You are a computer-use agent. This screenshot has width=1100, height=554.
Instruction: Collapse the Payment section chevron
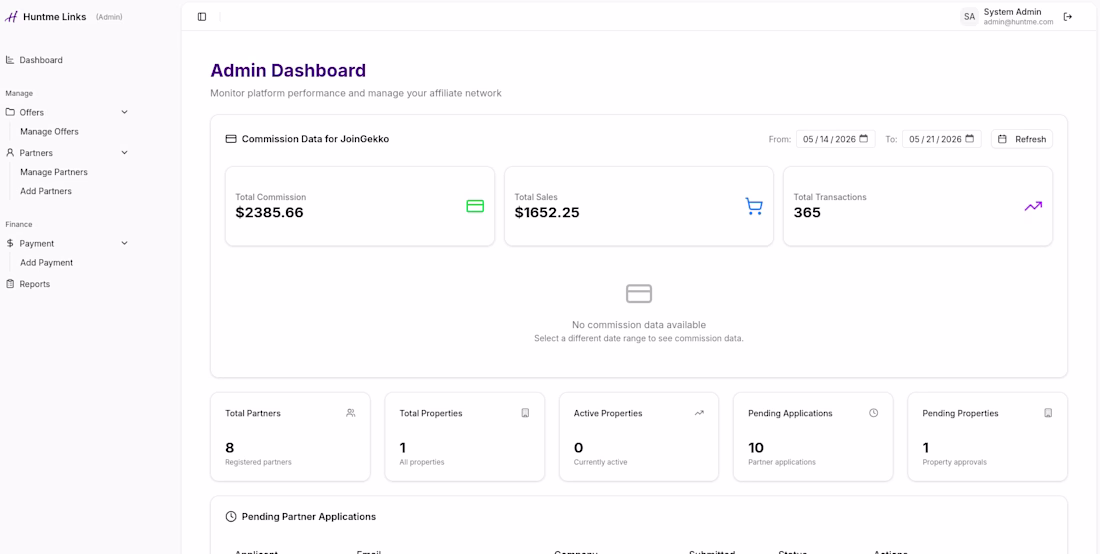coord(124,243)
